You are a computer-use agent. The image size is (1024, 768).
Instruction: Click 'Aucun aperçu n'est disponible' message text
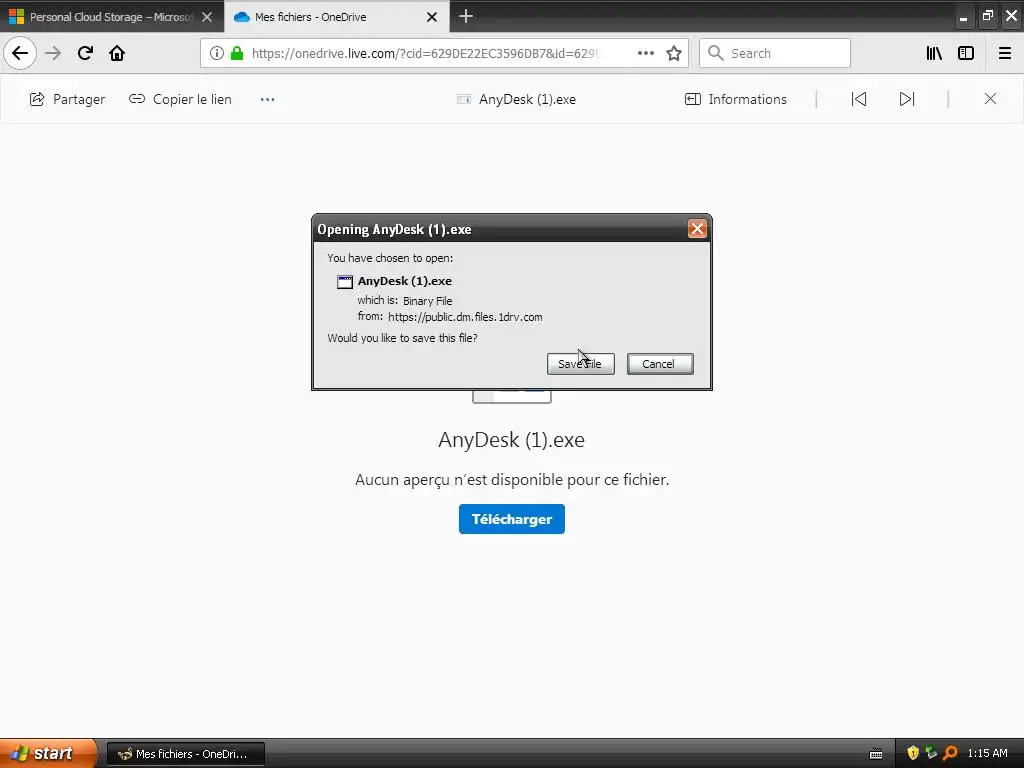(x=512, y=480)
